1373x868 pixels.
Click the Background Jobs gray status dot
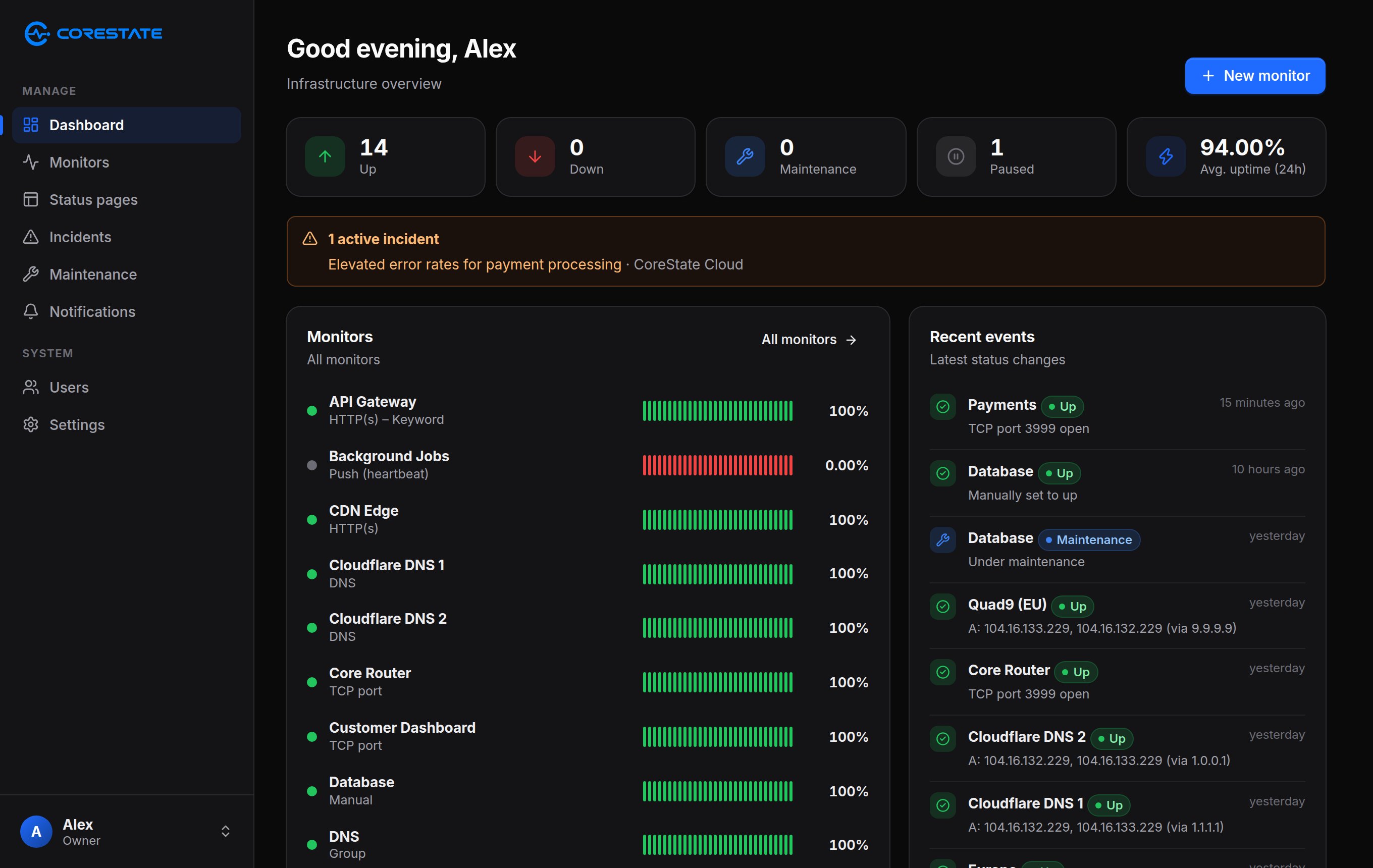(x=312, y=465)
